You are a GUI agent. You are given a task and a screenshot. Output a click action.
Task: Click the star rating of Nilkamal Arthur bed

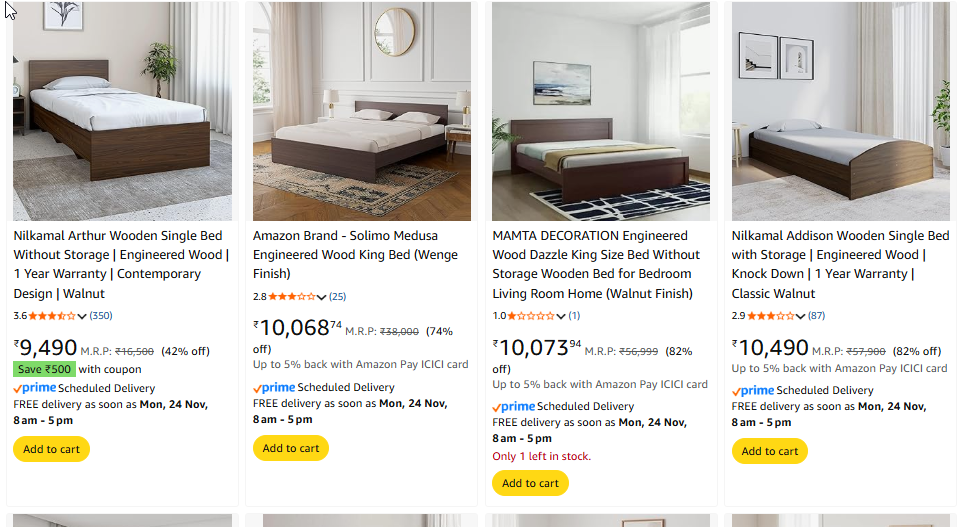(52, 316)
